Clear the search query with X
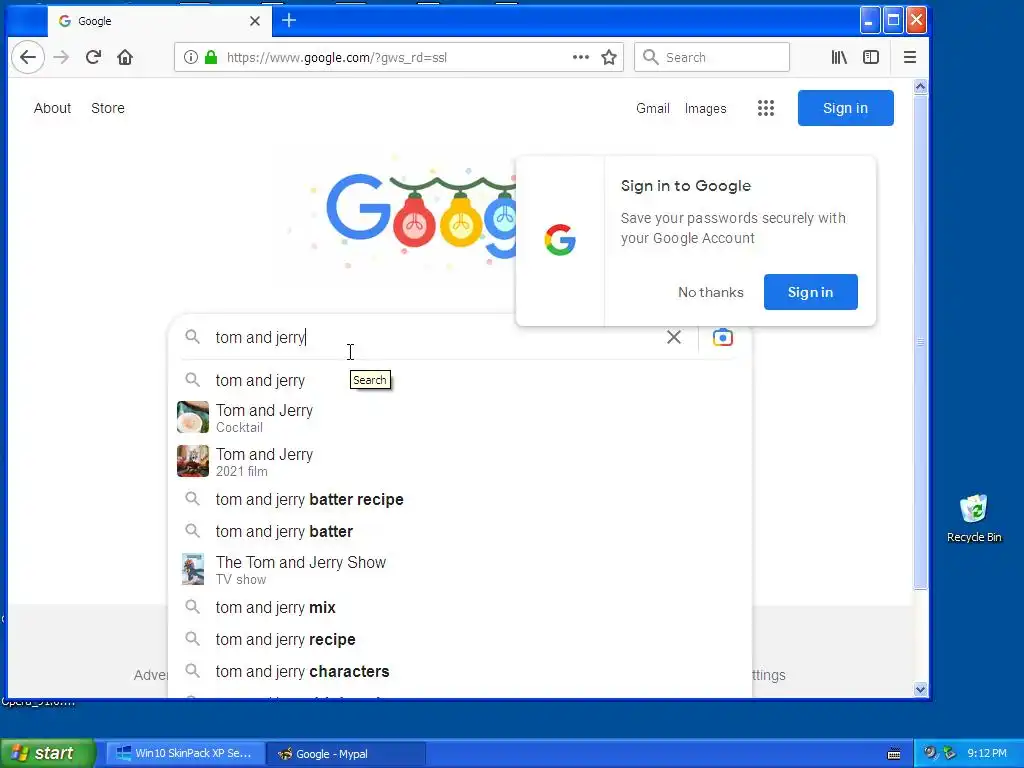The height and width of the screenshot is (768, 1024). coord(673,337)
